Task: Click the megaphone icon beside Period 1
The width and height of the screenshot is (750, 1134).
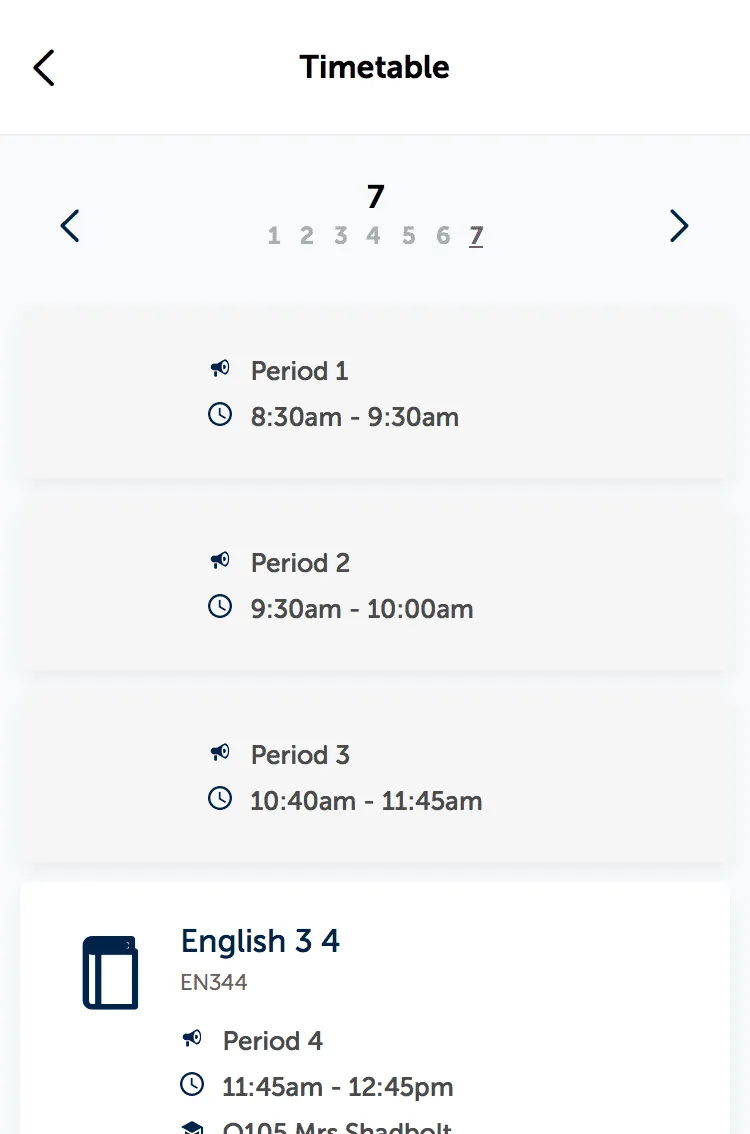Action: (x=220, y=369)
